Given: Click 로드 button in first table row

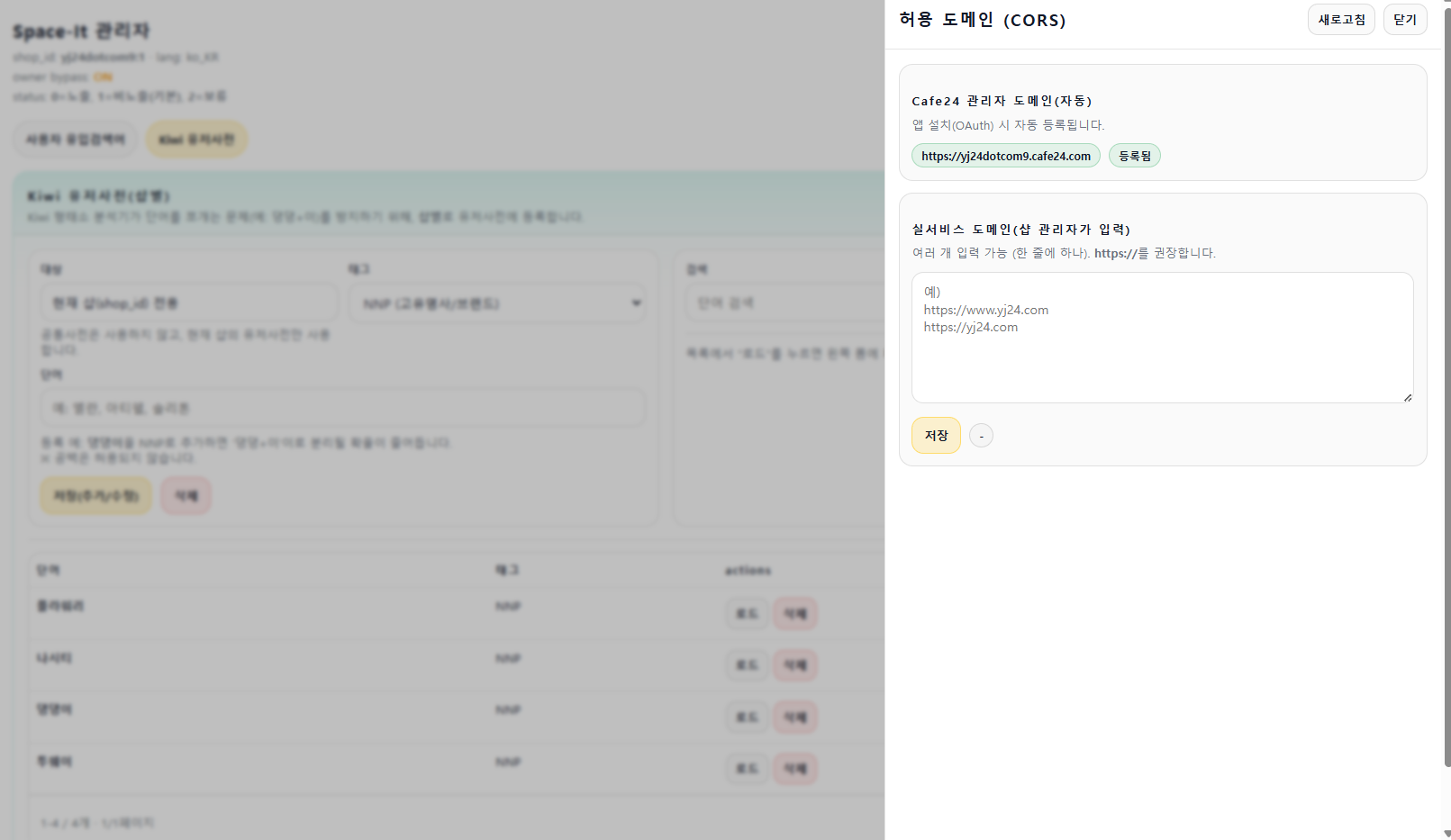Looking at the screenshot, I should [747, 613].
